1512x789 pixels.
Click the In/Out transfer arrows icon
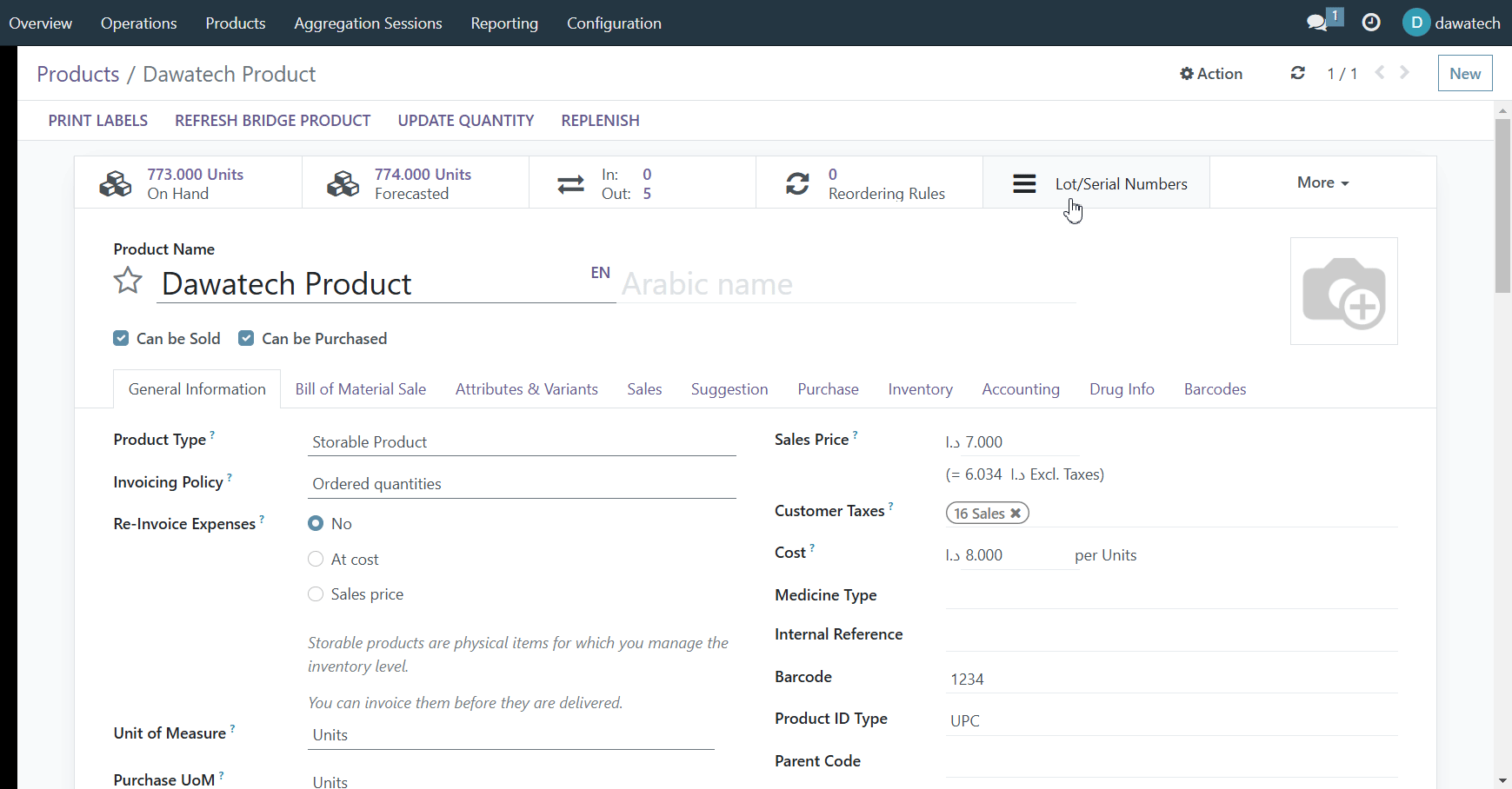570,183
